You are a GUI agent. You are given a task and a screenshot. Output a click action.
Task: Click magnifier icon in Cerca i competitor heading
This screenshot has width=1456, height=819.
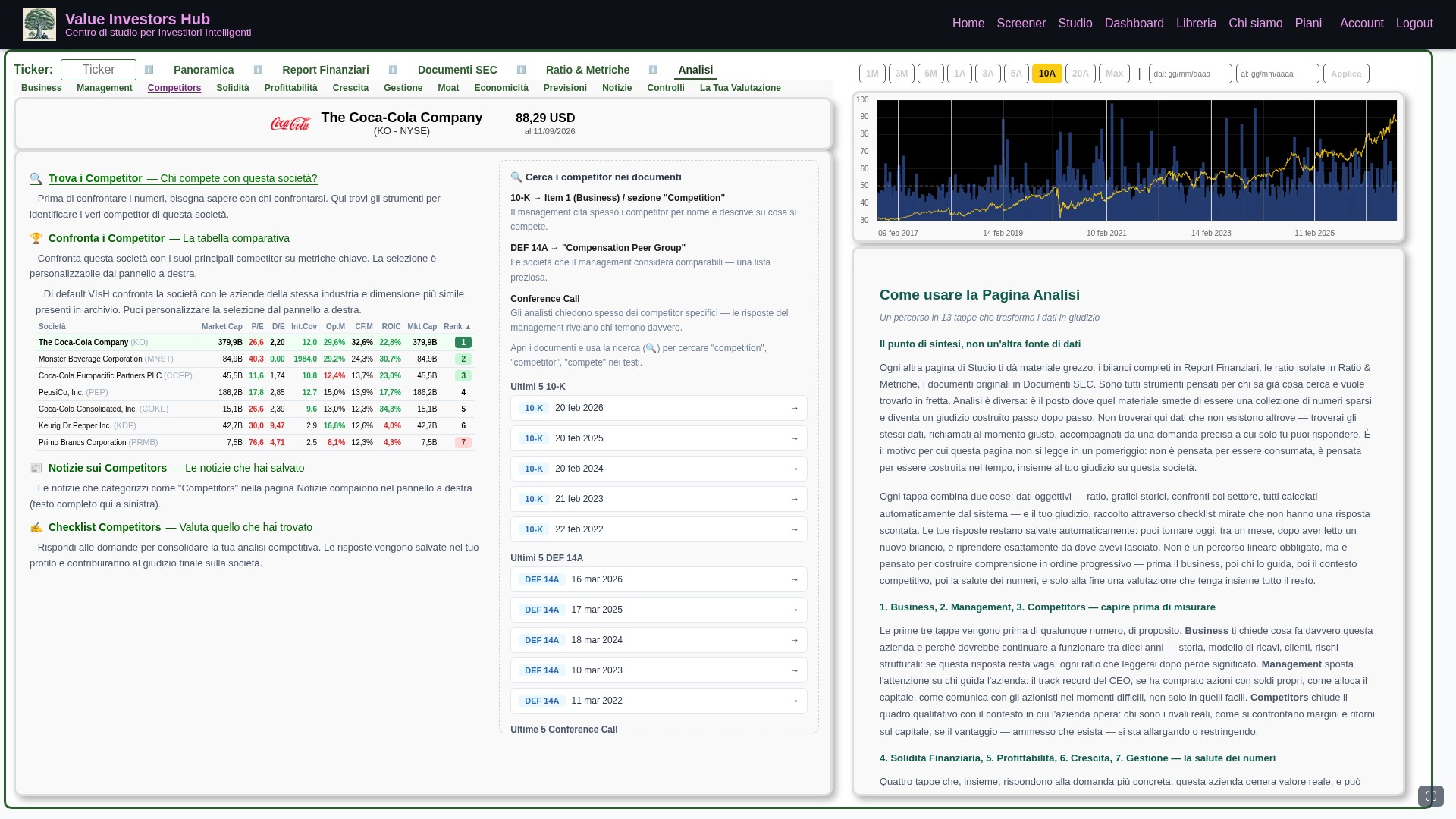(516, 177)
